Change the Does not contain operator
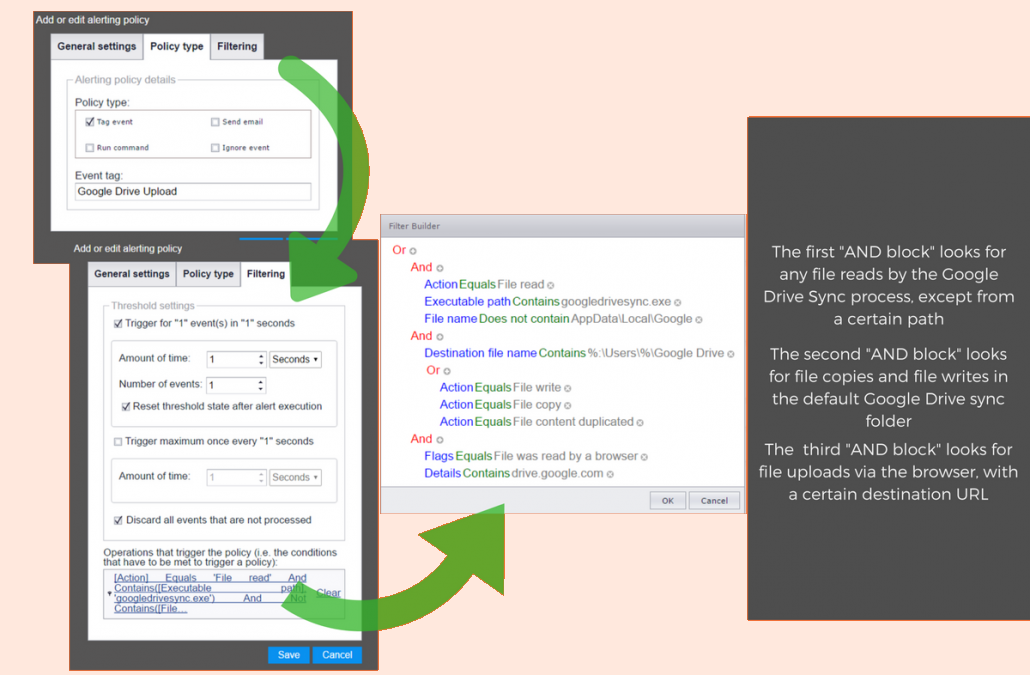The image size is (1030, 675). [524, 319]
